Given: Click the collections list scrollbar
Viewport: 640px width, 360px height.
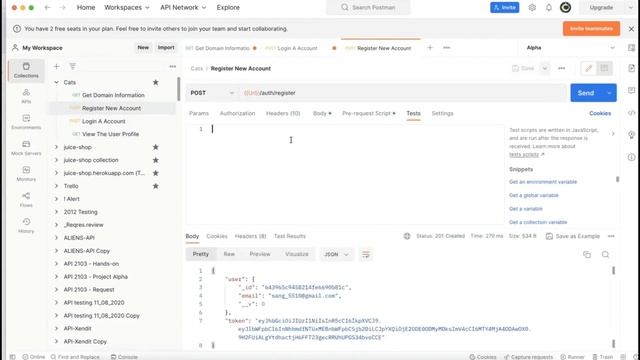Looking at the screenshot, I should (x=178, y=89).
